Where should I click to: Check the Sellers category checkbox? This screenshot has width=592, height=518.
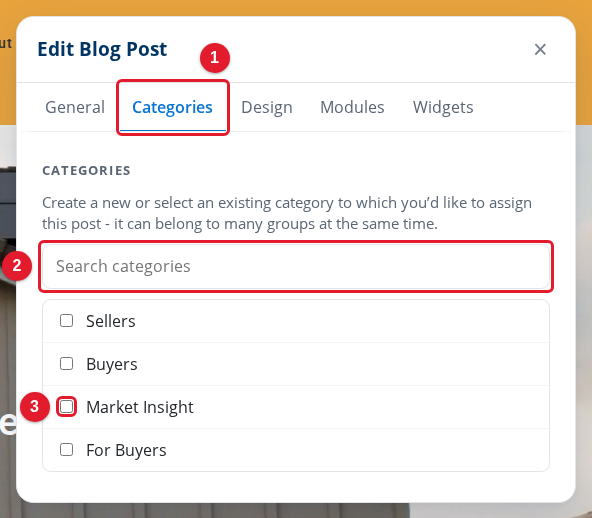point(66,321)
